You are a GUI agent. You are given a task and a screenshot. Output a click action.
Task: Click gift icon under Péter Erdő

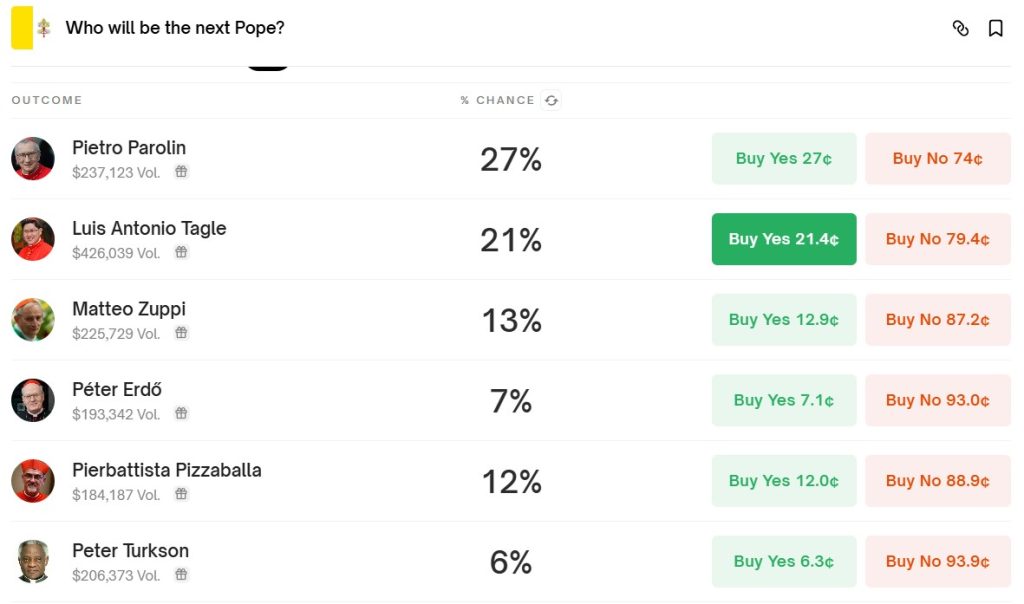click(x=181, y=414)
